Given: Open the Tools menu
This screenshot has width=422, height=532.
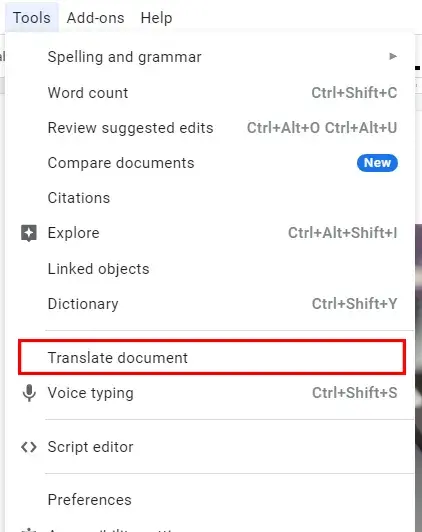Looking at the screenshot, I should (x=32, y=18).
